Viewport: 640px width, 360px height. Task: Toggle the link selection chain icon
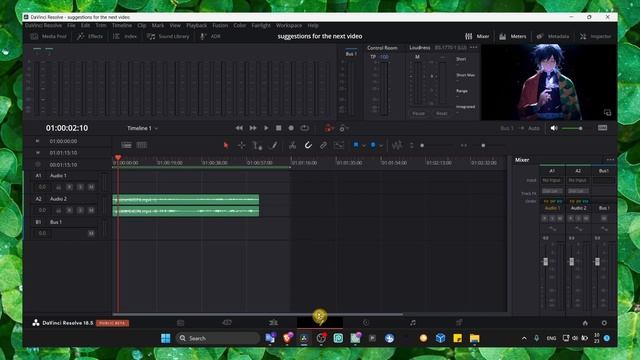click(x=323, y=145)
